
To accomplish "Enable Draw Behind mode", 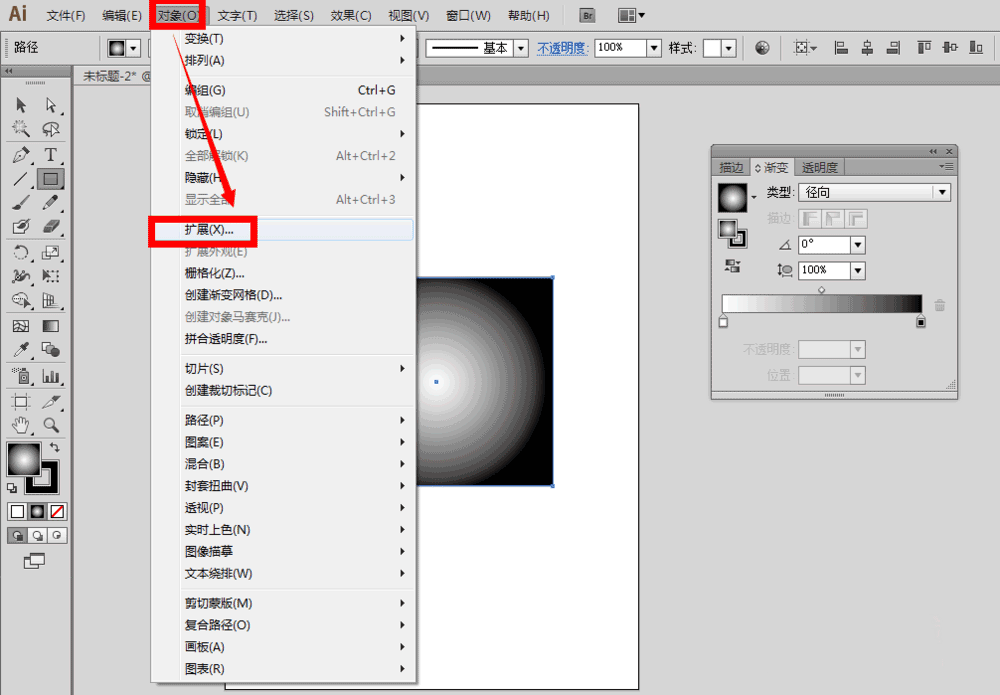I will [38, 536].
